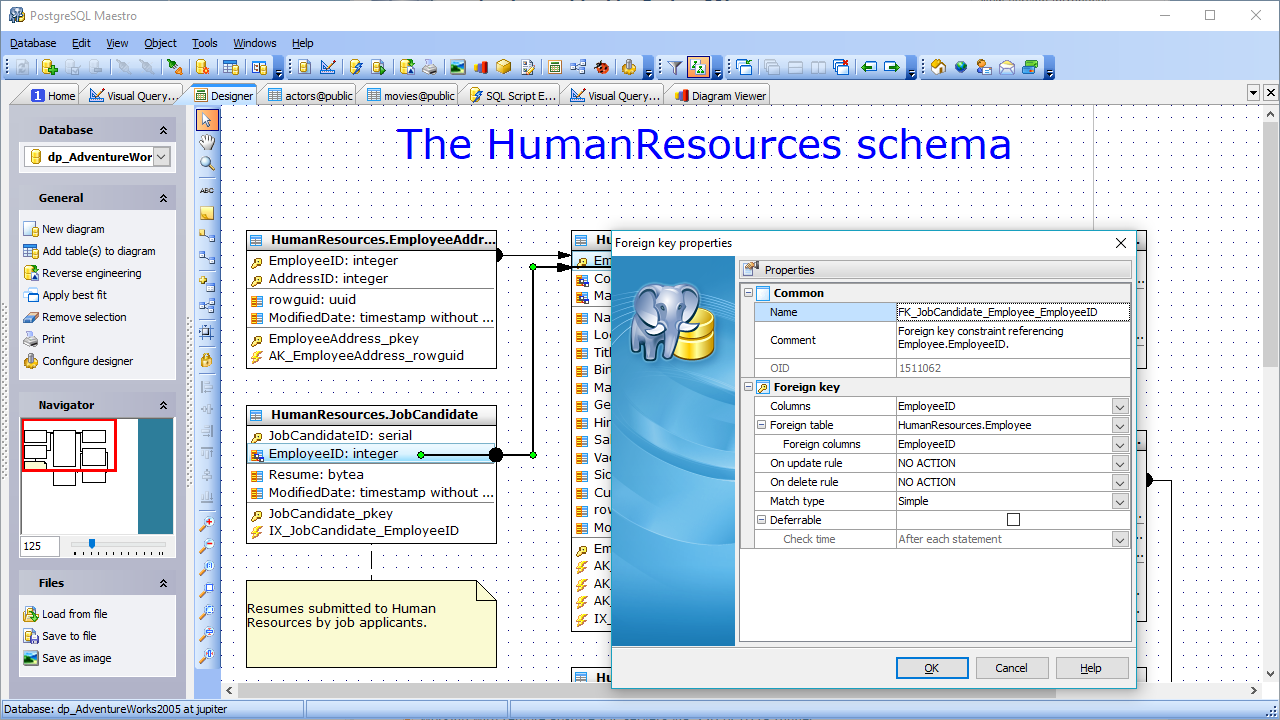Click the Reverse engineering link
Image resolution: width=1280 pixels, height=720 pixels.
91,273
